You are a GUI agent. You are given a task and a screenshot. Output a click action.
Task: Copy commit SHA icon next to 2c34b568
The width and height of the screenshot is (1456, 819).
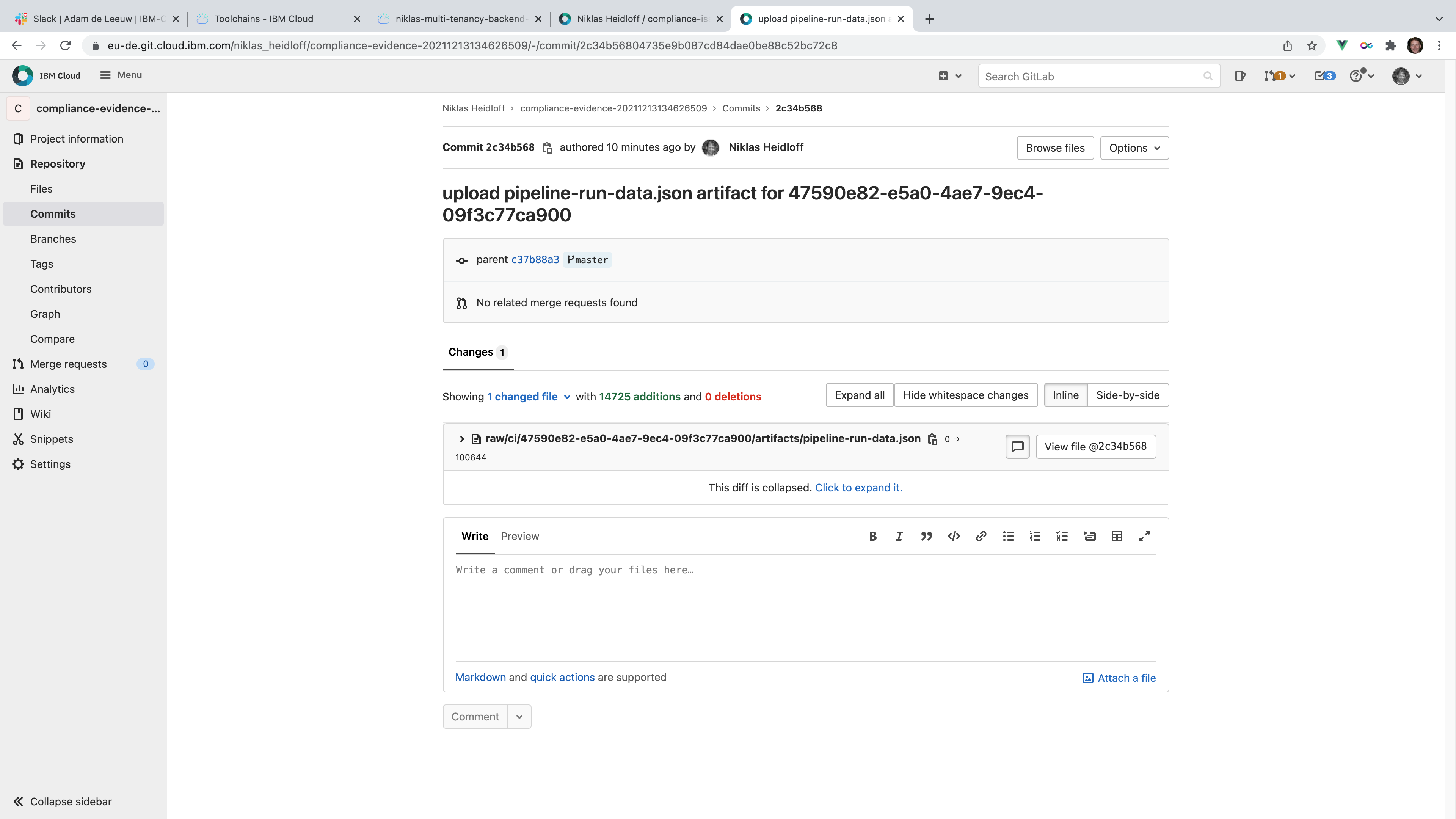[547, 148]
